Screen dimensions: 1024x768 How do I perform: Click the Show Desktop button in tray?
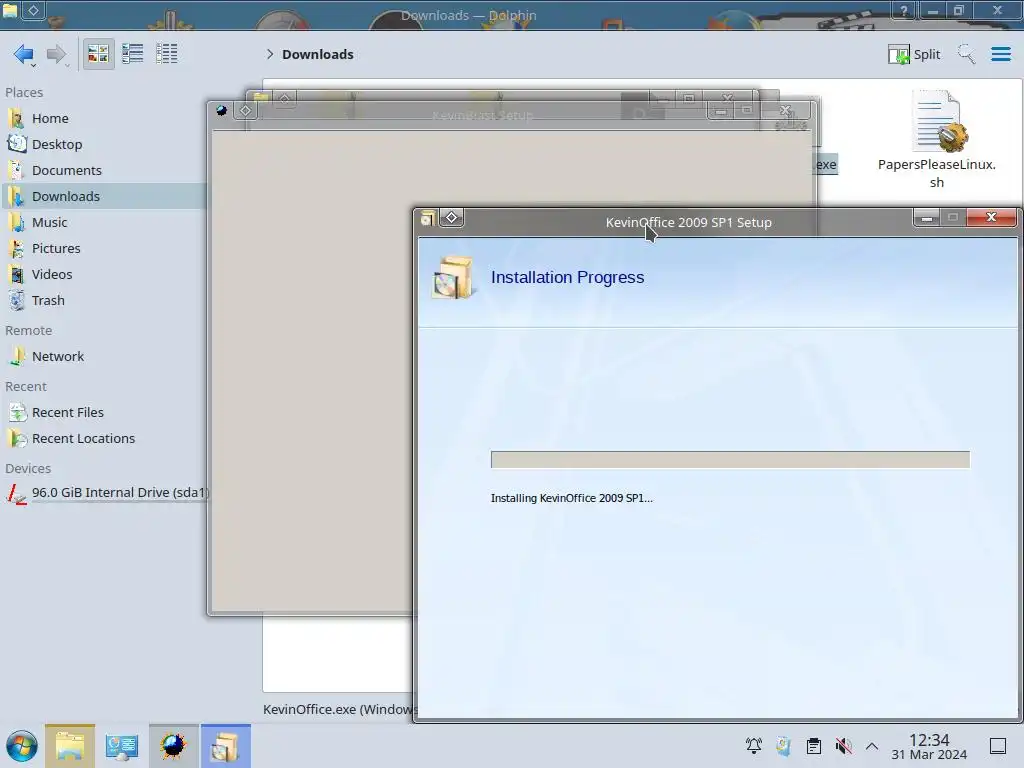pos(998,746)
